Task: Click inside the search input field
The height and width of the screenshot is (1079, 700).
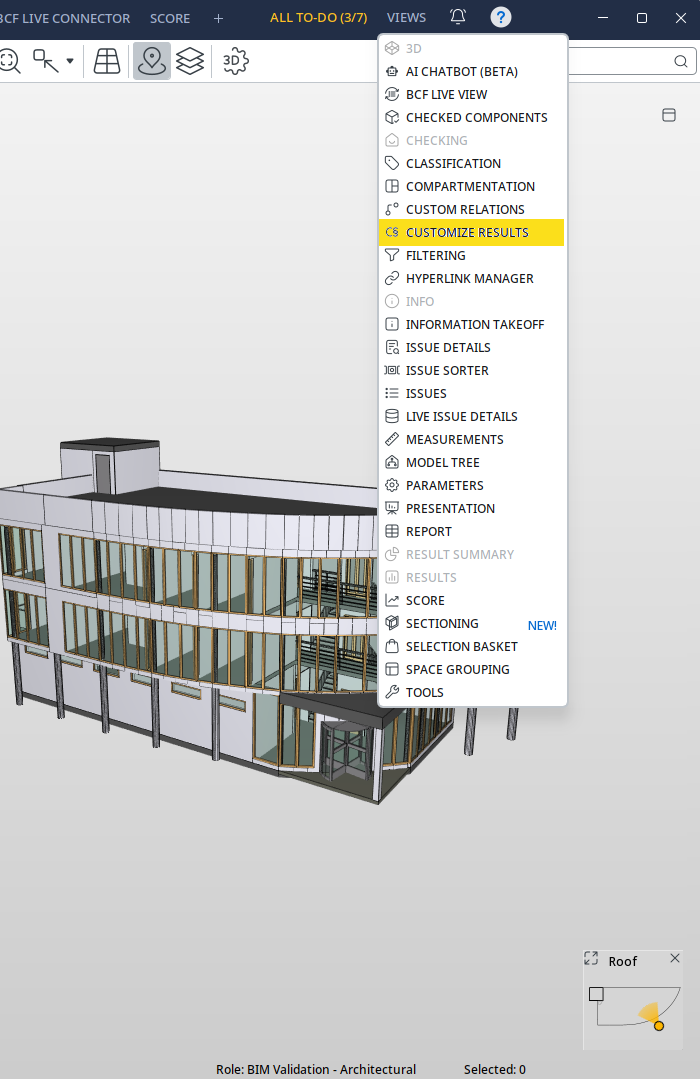Action: 619,61
